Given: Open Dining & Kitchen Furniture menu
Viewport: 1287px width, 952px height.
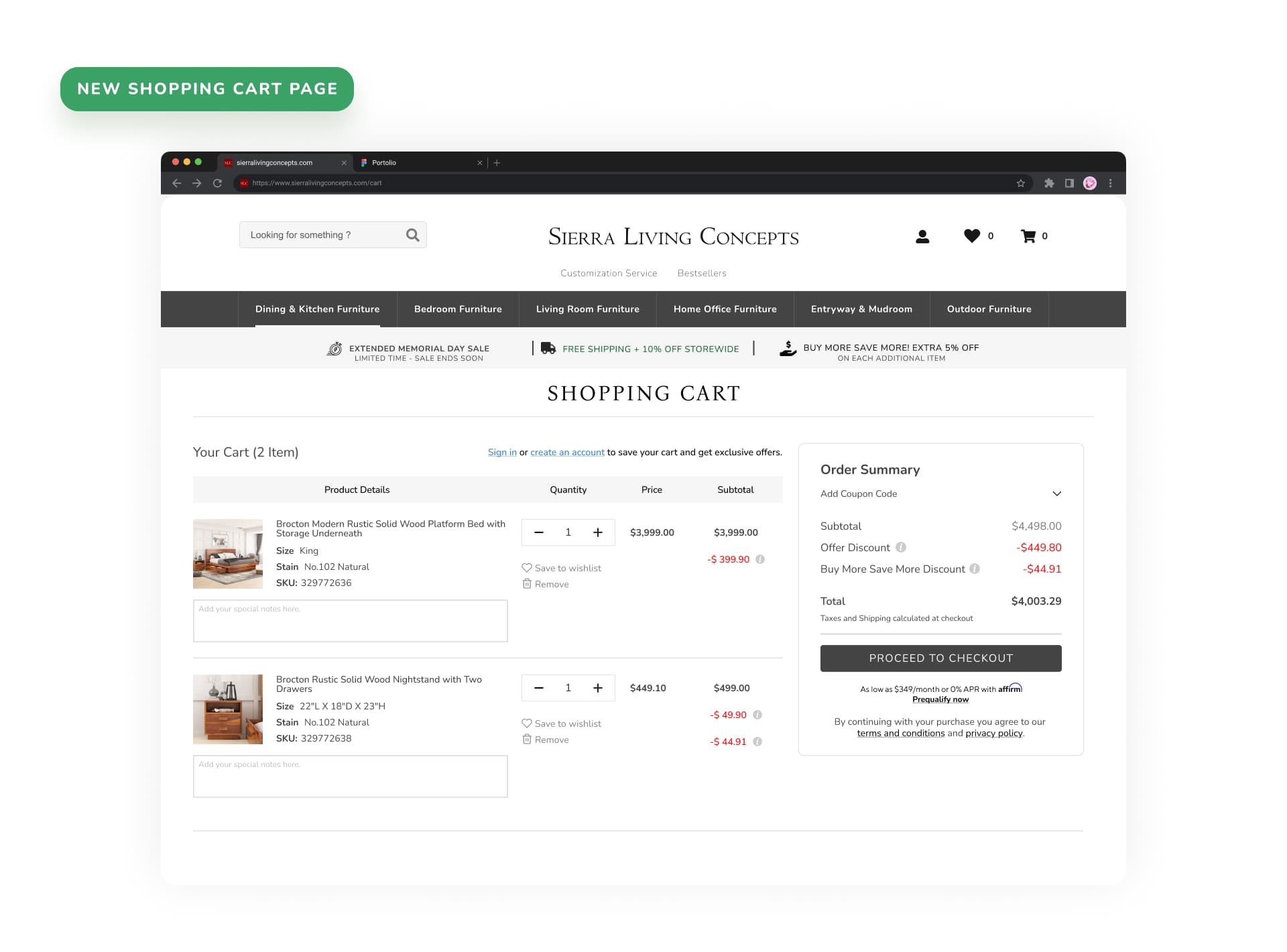Looking at the screenshot, I should point(318,309).
